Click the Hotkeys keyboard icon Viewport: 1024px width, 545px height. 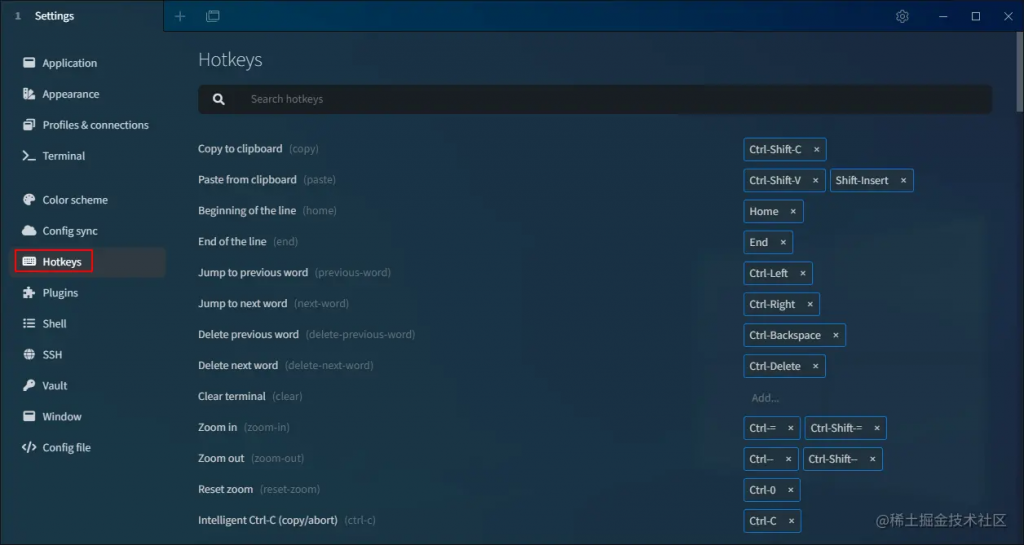coord(29,261)
